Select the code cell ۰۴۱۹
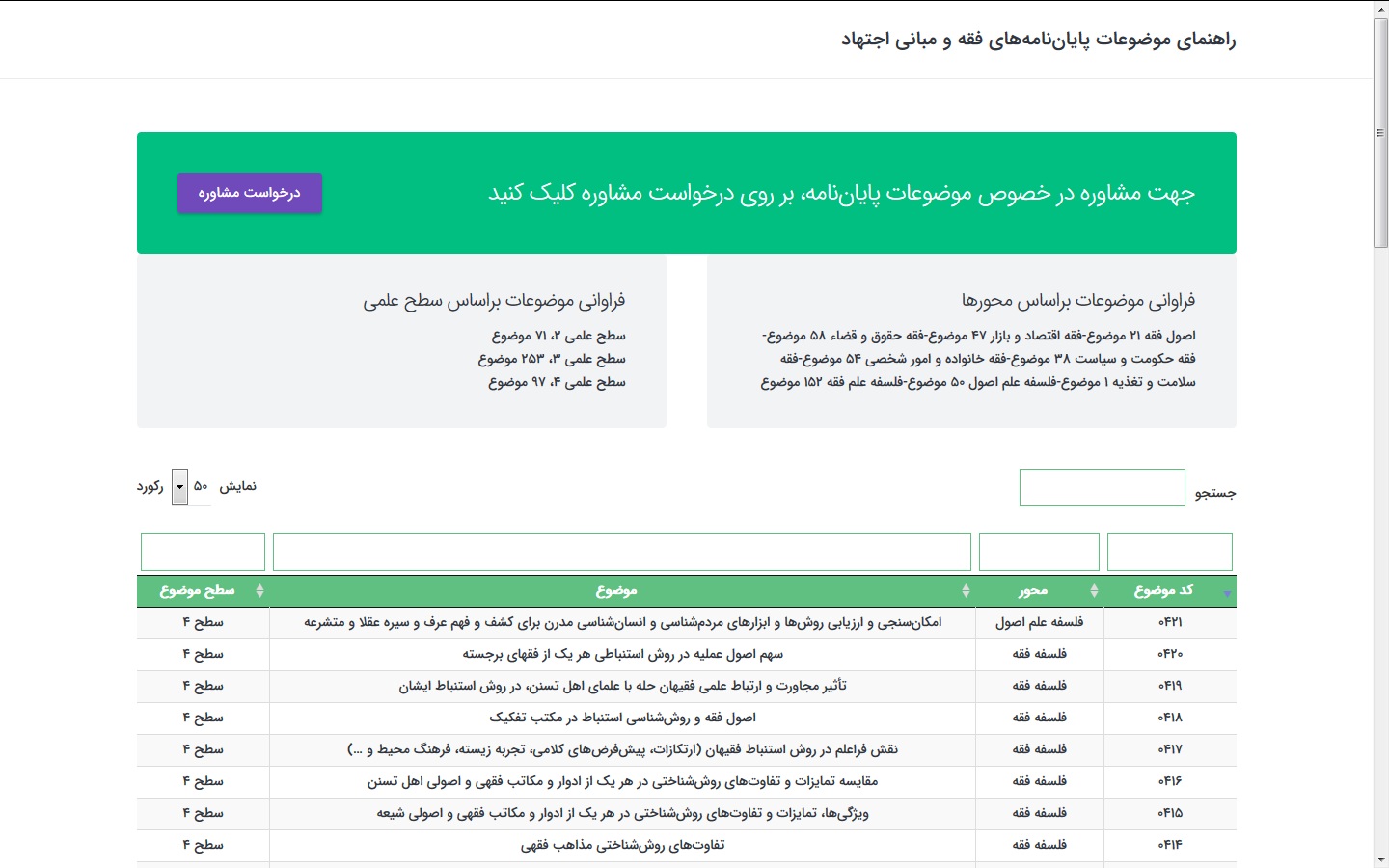The image size is (1389, 868). tap(1170, 687)
